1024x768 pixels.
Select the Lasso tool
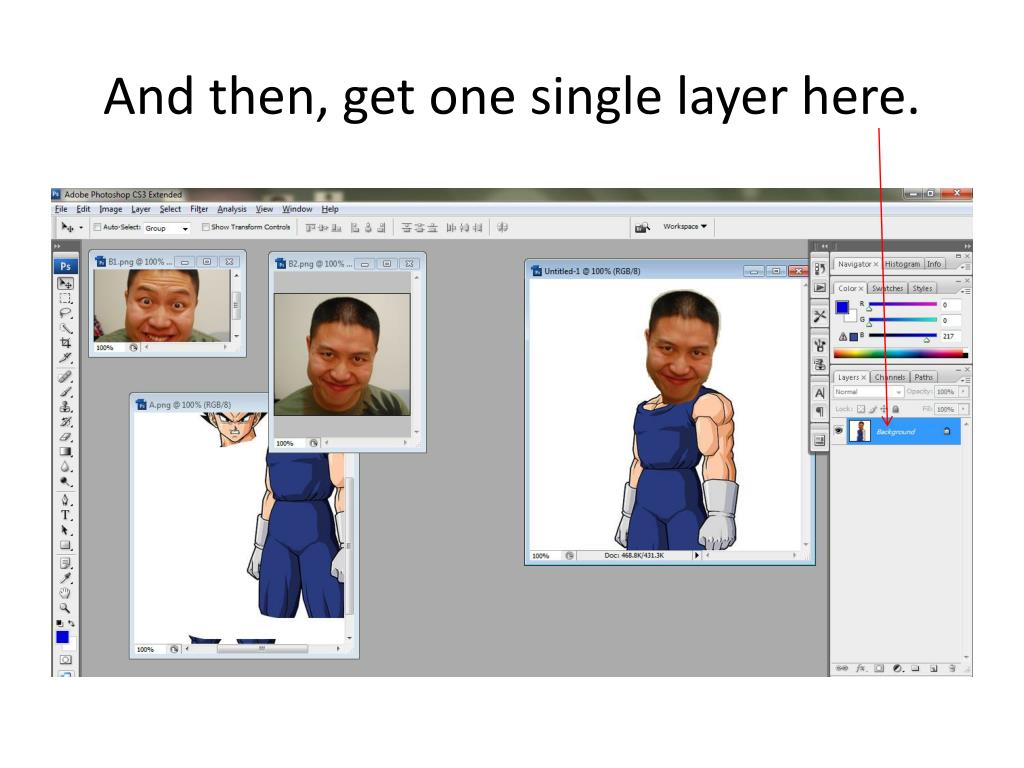point(65,313)
